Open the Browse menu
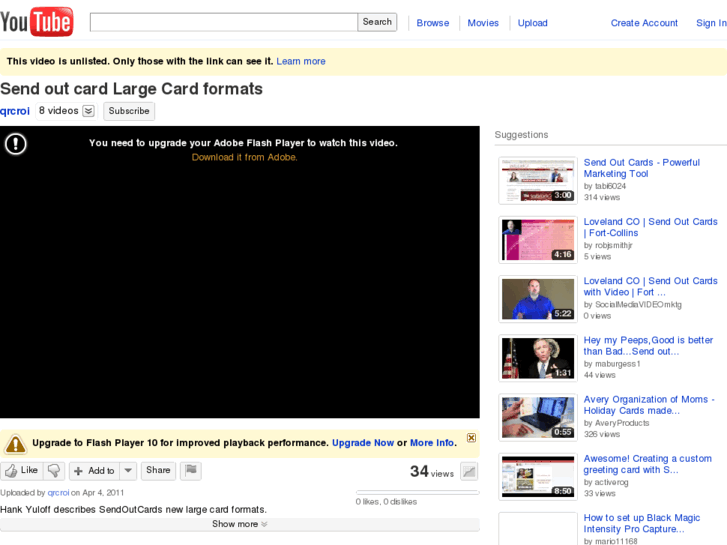 click(433, 23)
